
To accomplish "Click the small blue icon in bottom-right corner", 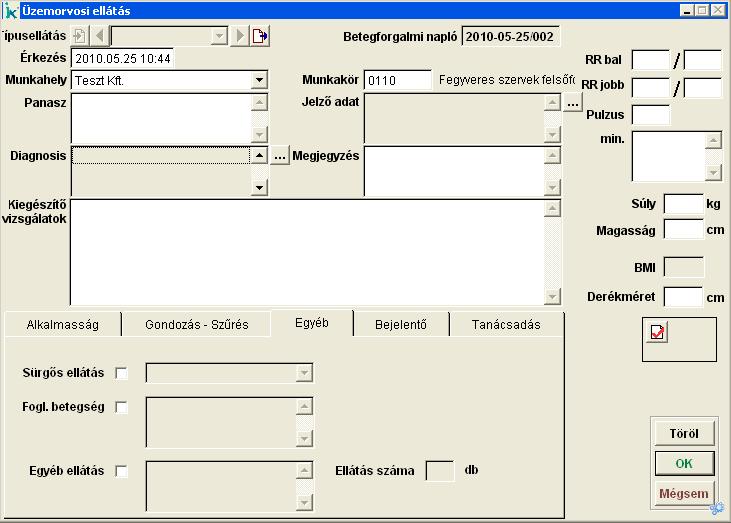I will pyautogui.click(x=717, y=509).
